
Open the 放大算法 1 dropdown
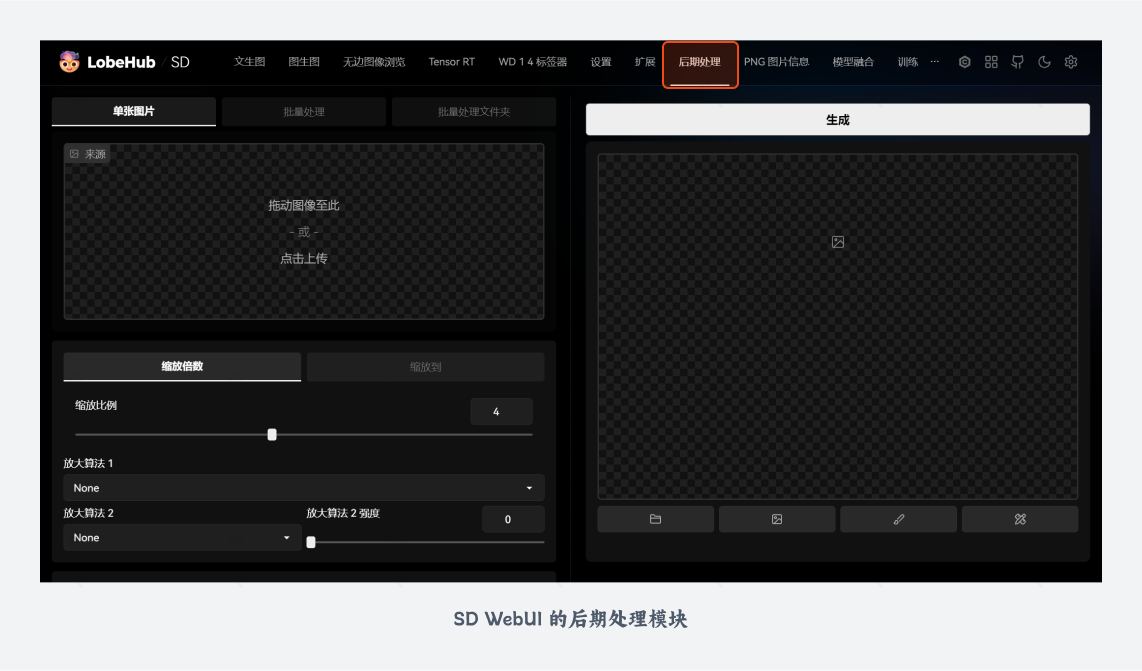[x=304, y=487]
